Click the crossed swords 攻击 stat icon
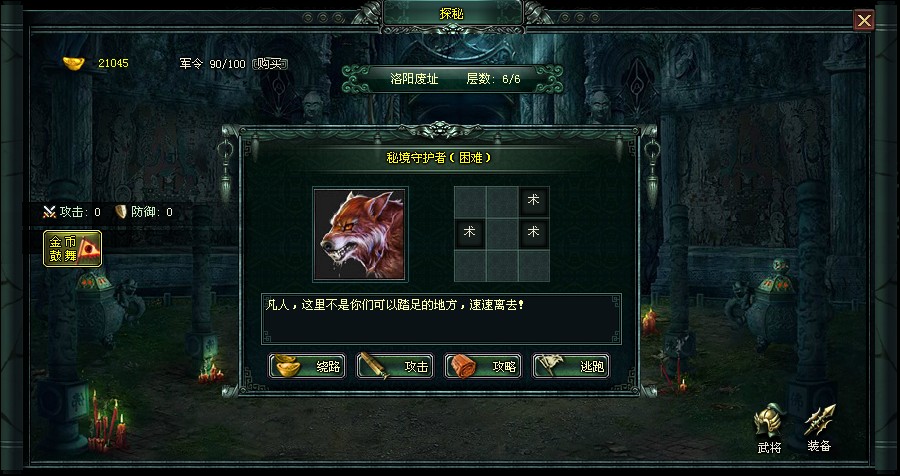 (x=49, y=212)
